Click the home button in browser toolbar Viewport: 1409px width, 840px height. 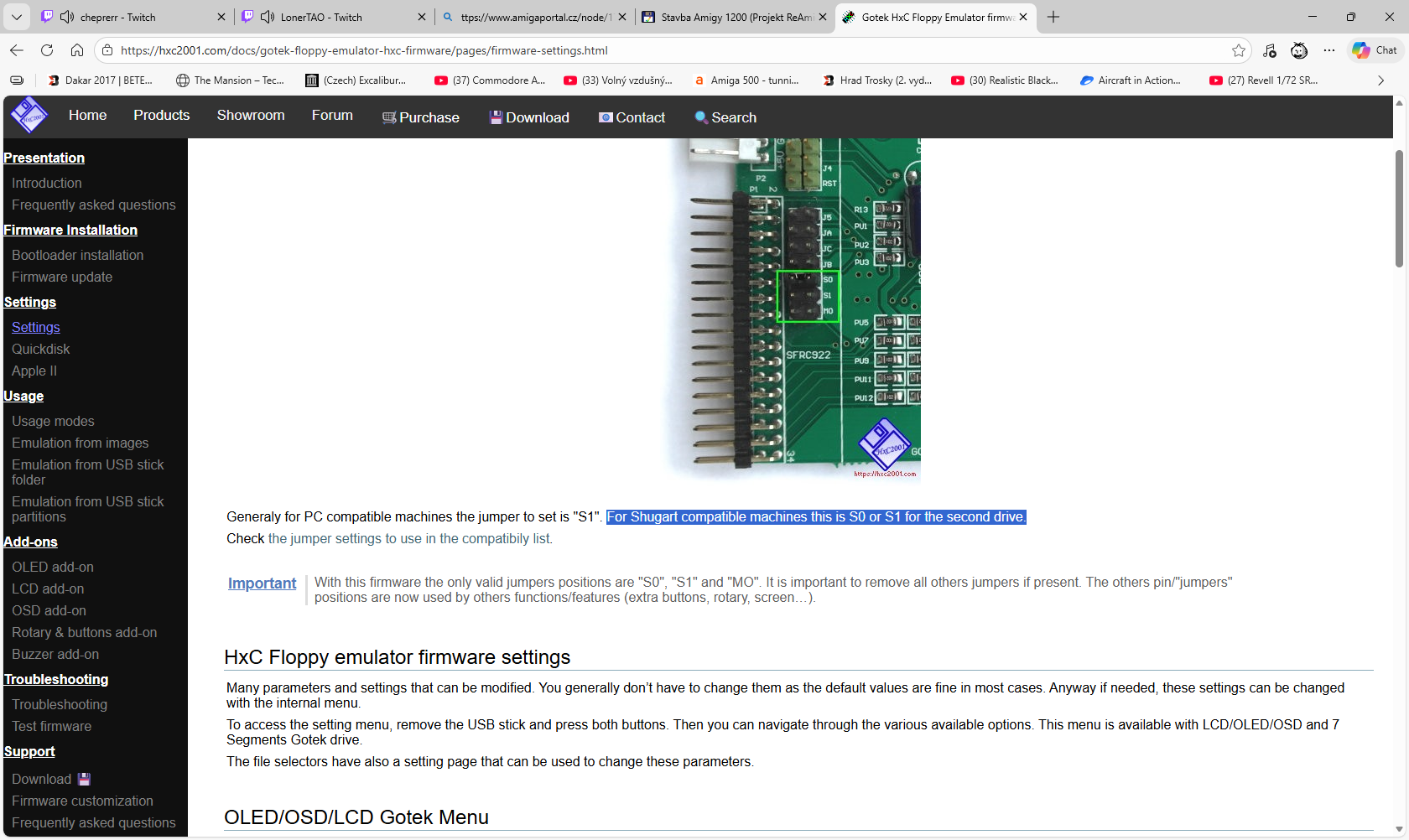(x=77, y=50)
